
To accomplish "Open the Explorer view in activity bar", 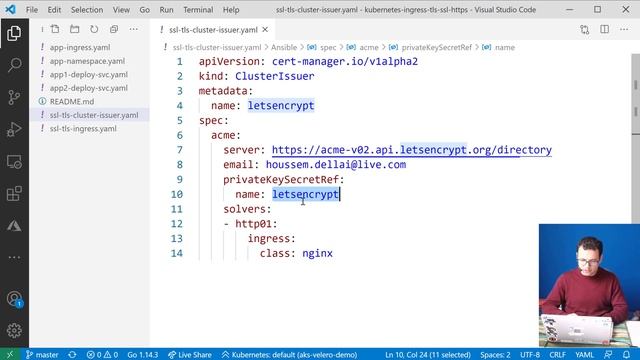I will coord(14,33).
